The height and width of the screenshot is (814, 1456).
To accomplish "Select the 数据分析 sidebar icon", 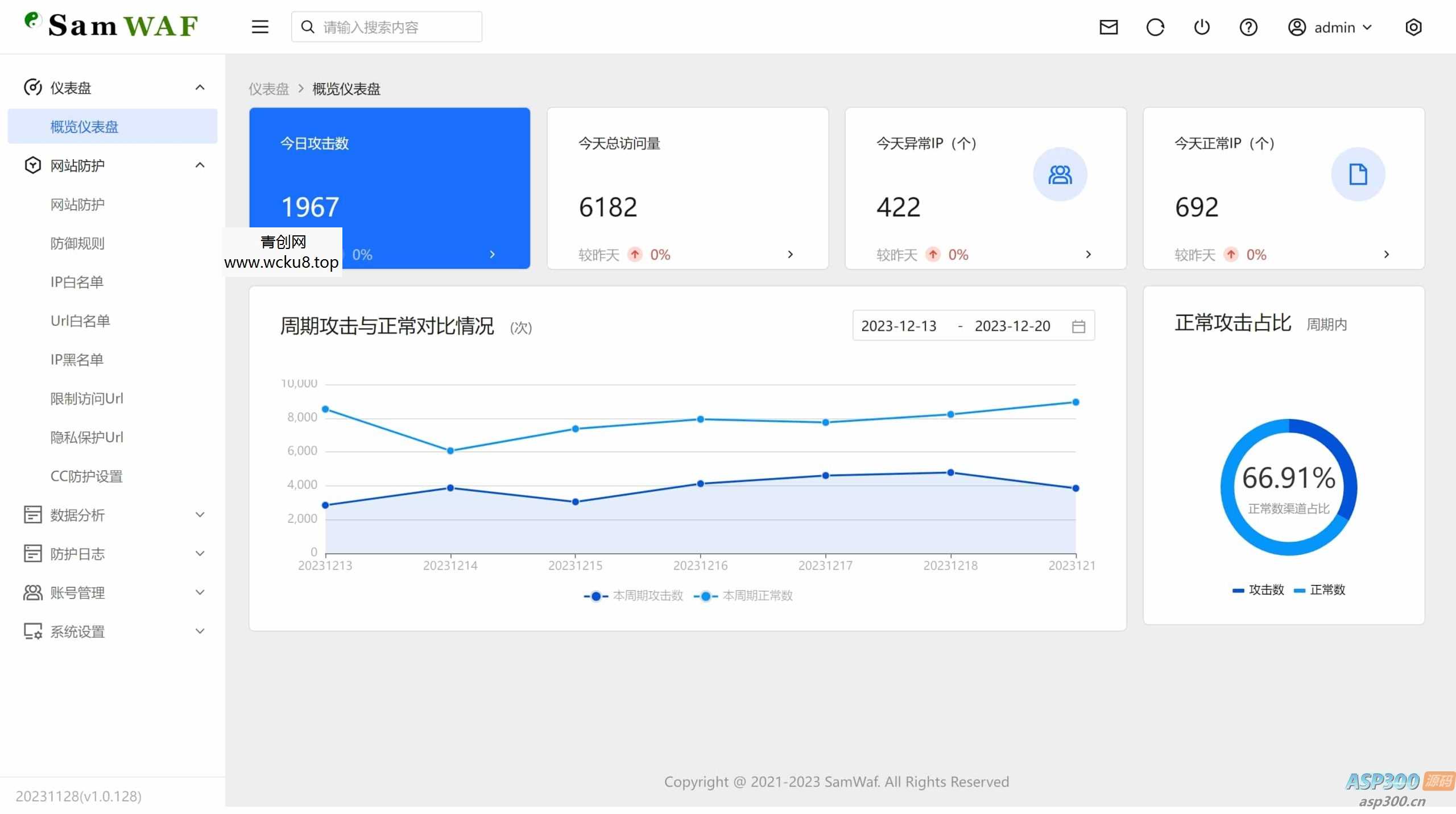I will click(x=32, y=514).
